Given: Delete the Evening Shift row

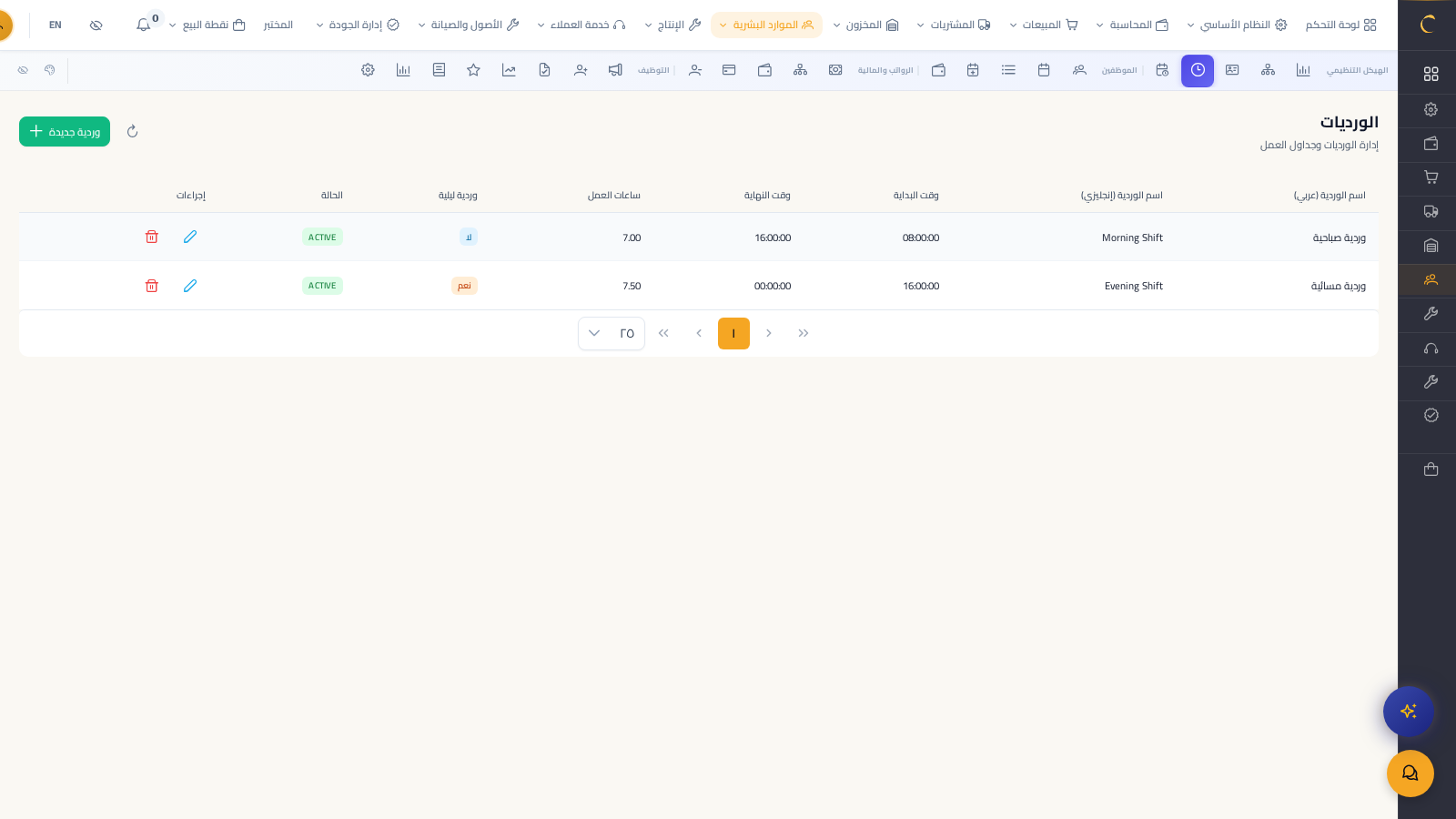Looking at the screenshot, I should [152, 286].
